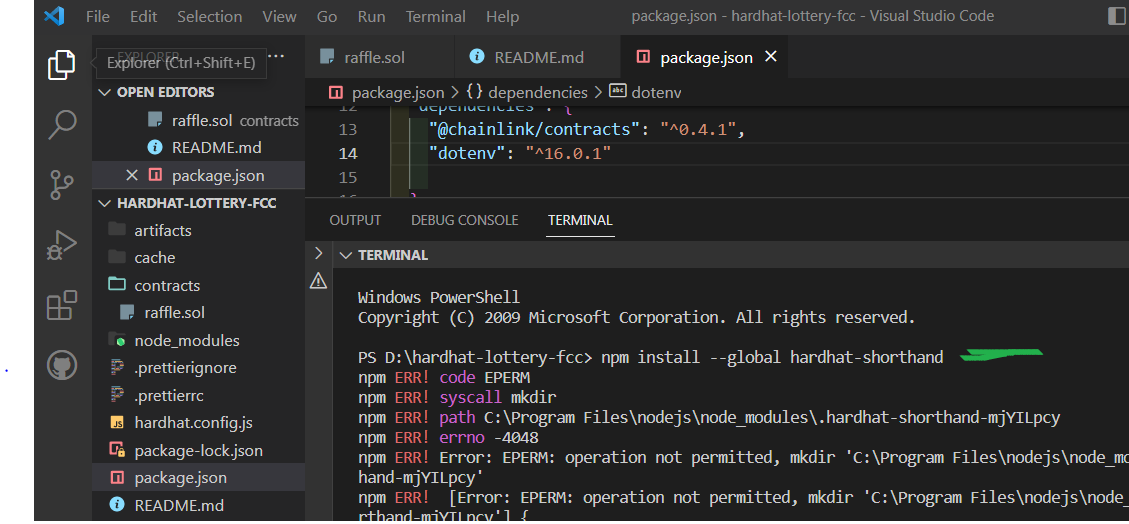Select package.json in Open Editors
This screenshot has width=1129, height=524.
[199, 175]
